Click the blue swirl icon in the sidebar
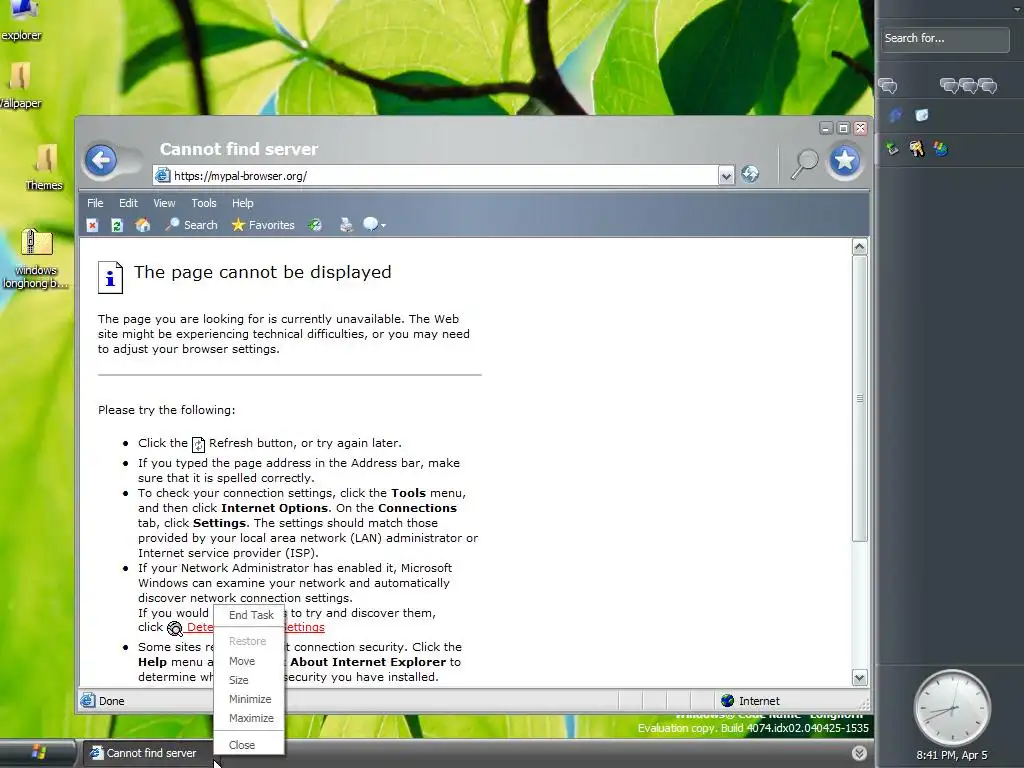The image size is (1024, 768). (896, 116)
